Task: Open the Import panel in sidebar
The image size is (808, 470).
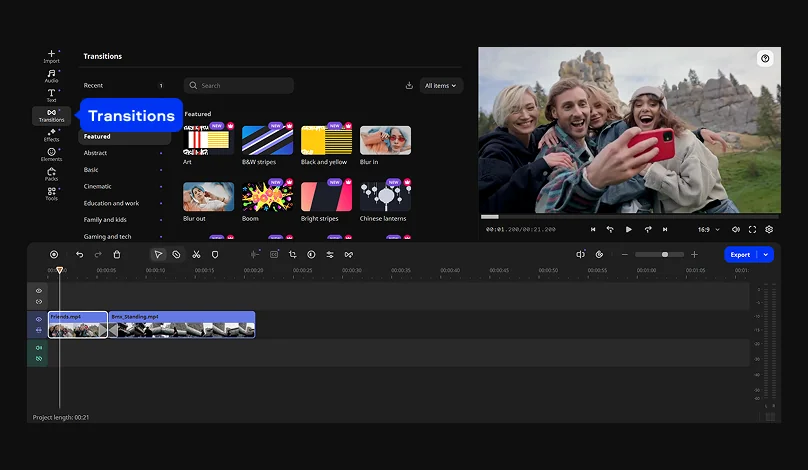Action: [51, 56]
